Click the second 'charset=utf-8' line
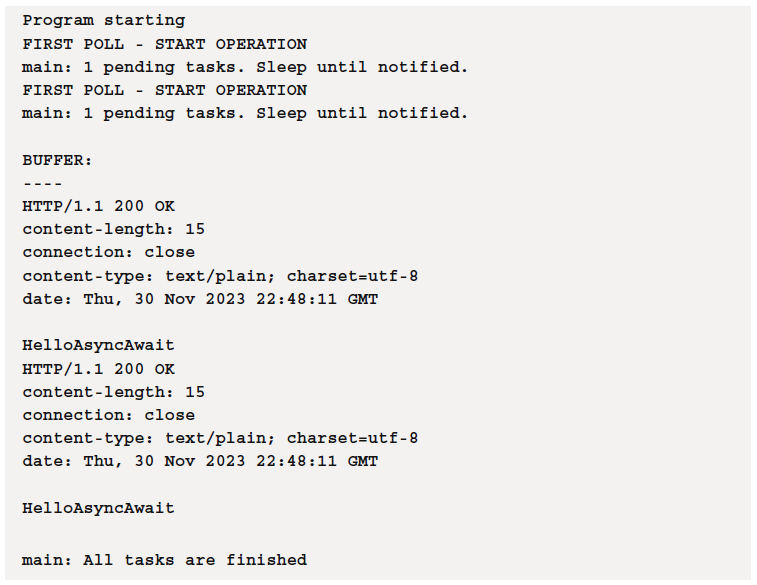The height and width of the screenshot is (585, 757). 220,438
